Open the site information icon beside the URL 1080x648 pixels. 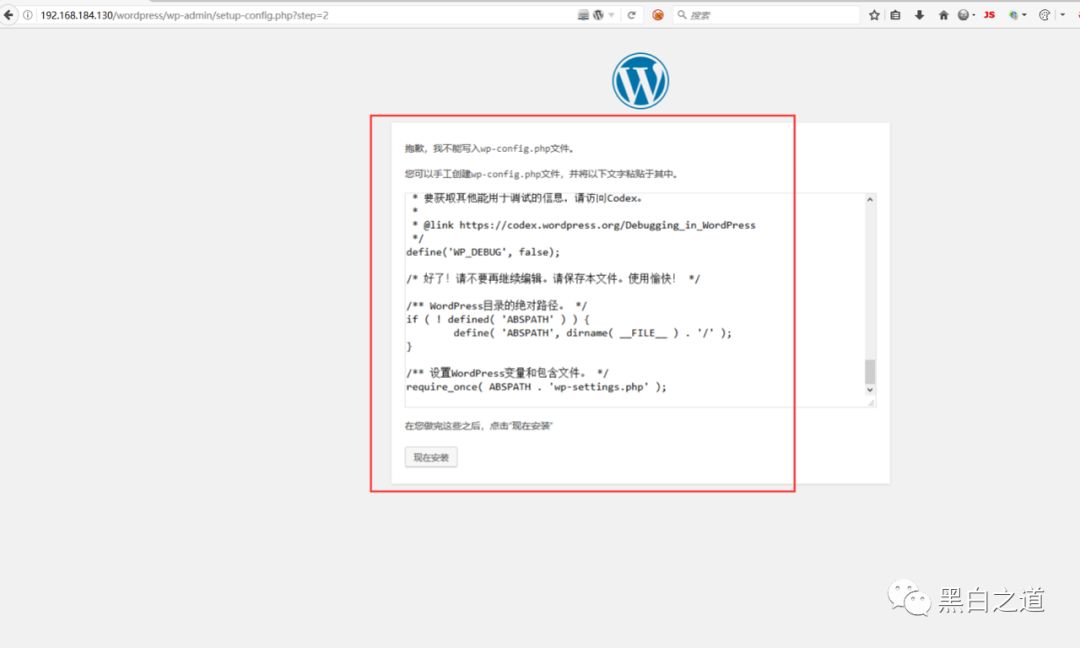pyautogui.click(x=28, y=15)
